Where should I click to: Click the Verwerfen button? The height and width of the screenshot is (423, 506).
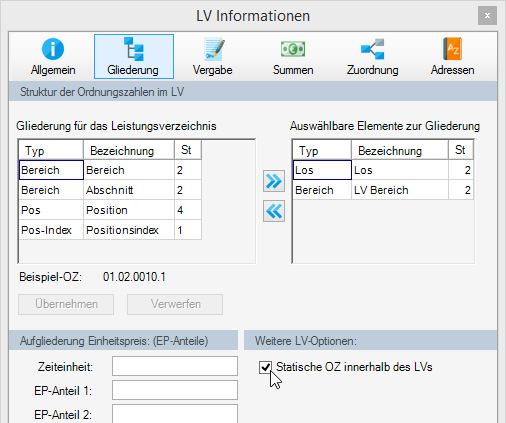(175, 304)
